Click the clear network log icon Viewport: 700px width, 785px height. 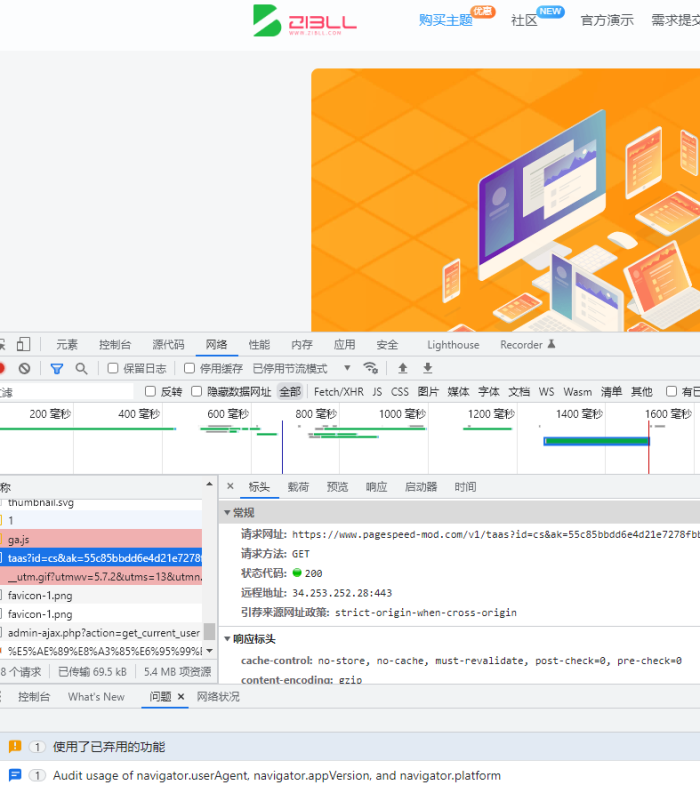pos(24,368)
